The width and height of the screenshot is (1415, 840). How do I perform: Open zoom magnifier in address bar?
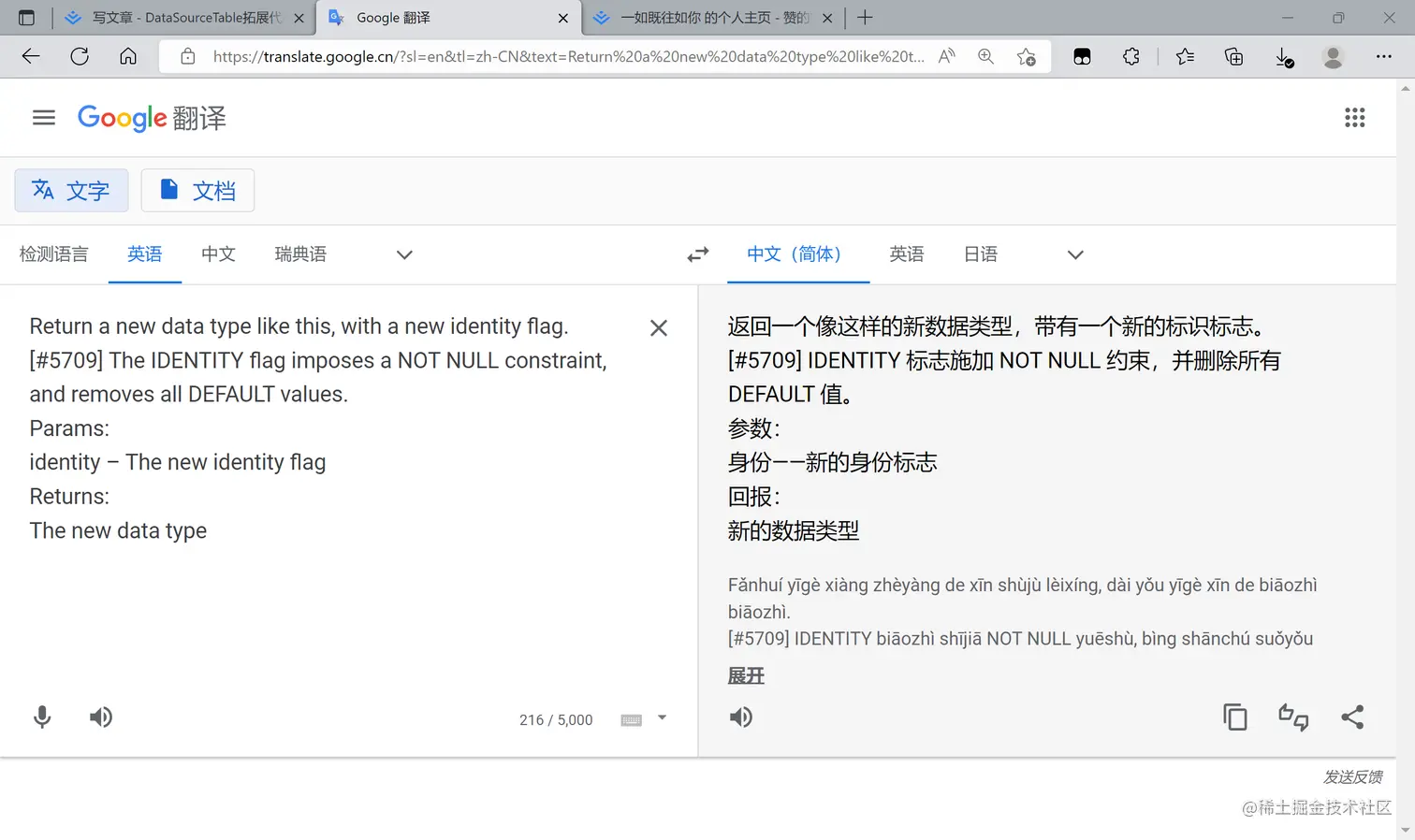[x=986, y=56]
